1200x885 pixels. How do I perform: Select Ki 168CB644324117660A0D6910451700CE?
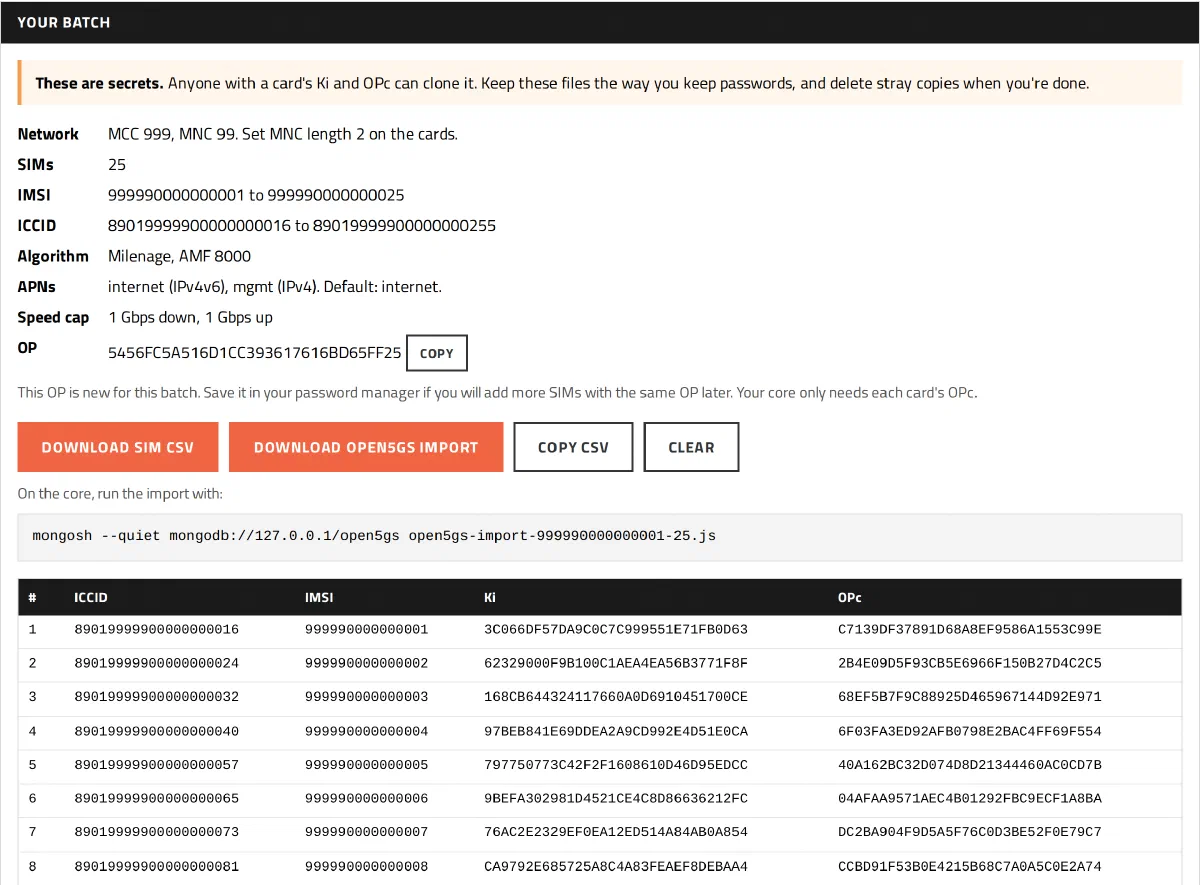[x=616, y=697]
